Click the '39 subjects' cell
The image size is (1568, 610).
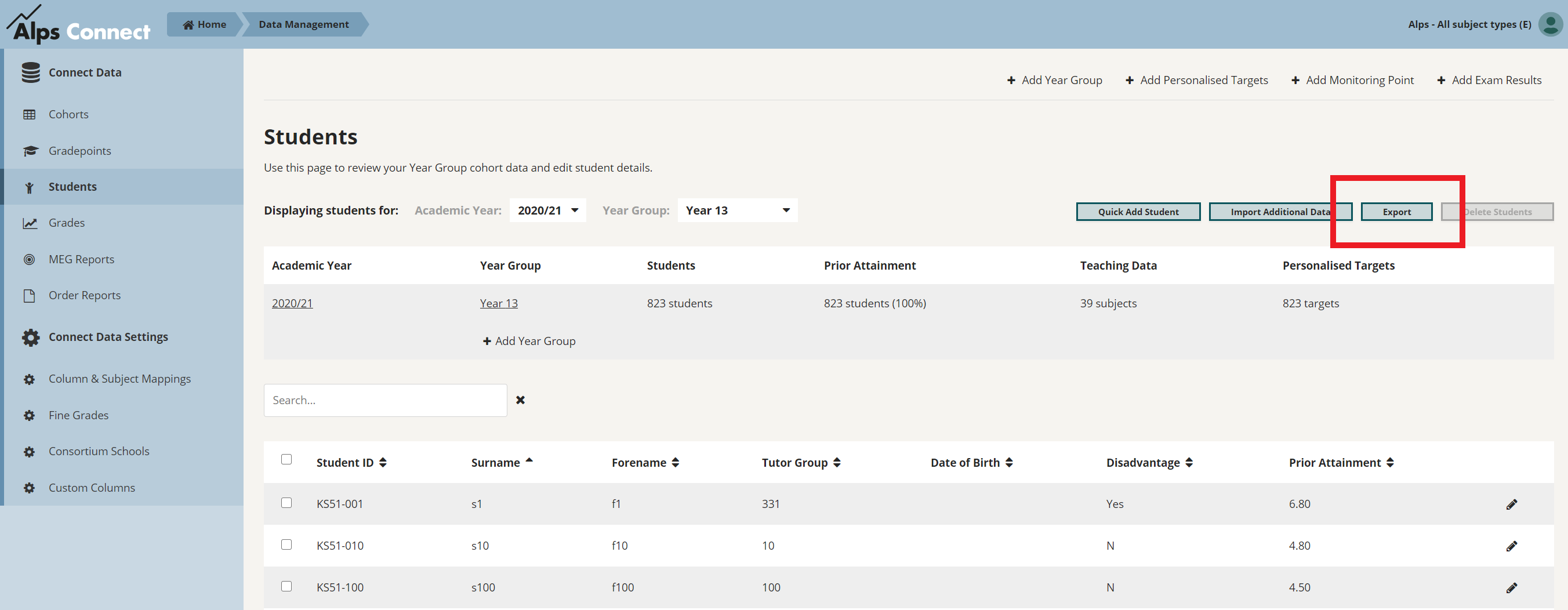tap(1108, 303)
